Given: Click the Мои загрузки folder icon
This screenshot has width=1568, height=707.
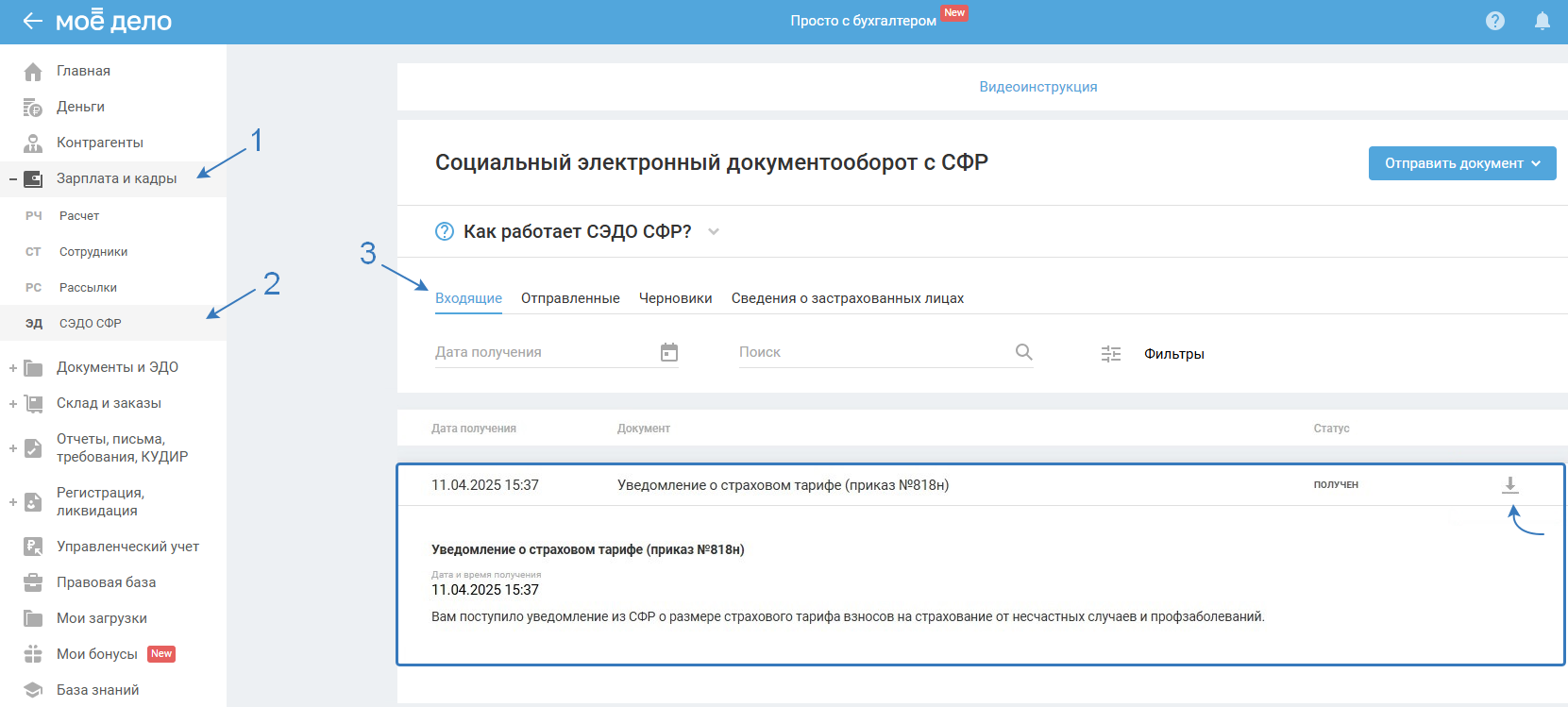Looking at the screenshot, I should point(33,618).
